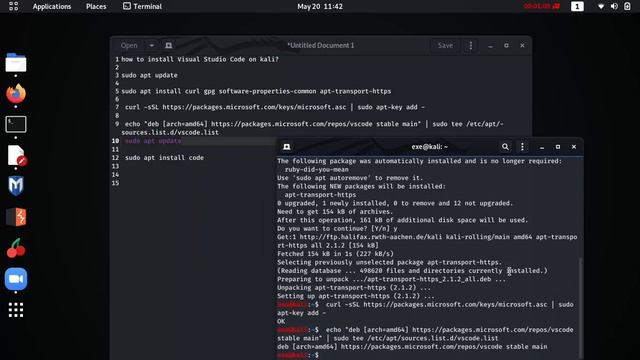Show all applications grid in dock
The width and height of the screenshot is (640, 360).
point(16,310)
